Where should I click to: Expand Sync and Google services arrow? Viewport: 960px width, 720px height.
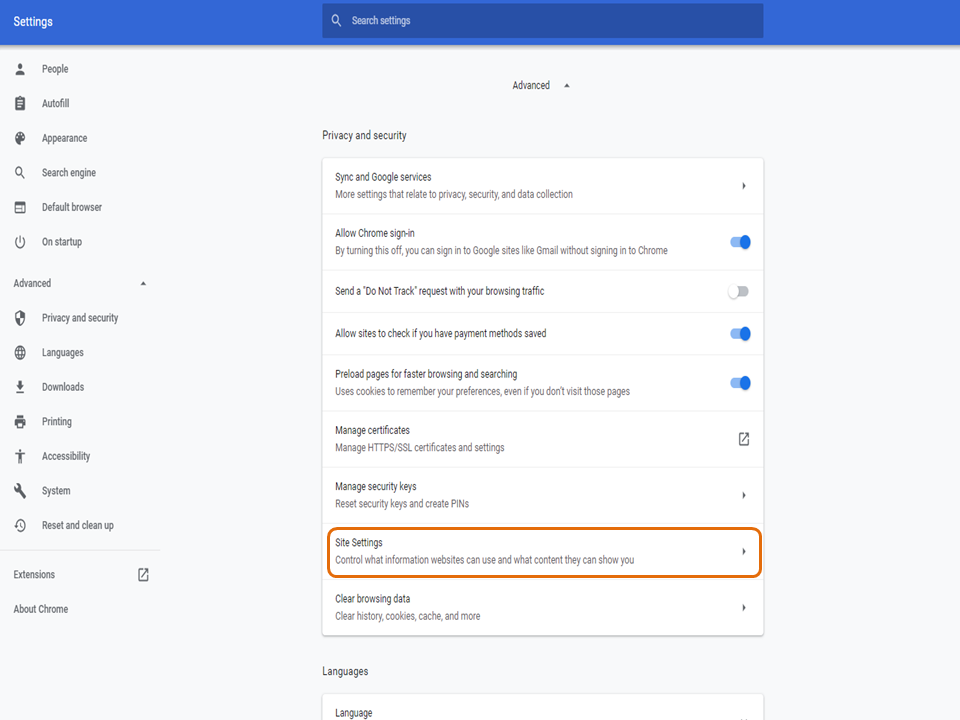point(744,186)
